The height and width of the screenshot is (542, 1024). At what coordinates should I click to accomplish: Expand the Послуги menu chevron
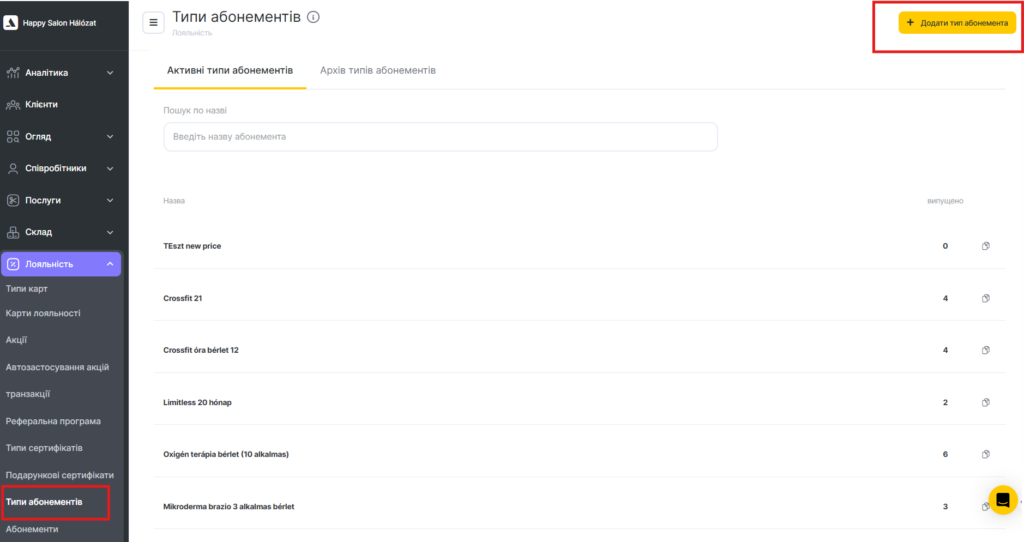pyautogui.click(x=110, y=200)
